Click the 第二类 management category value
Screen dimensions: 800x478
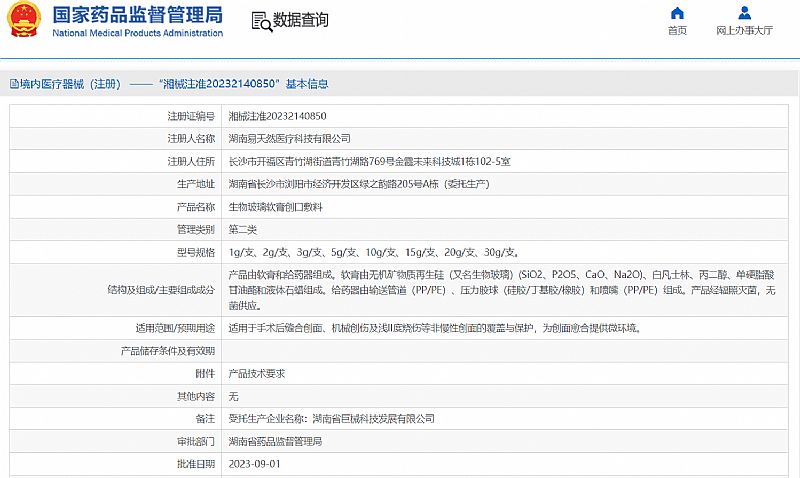(243, 229)
